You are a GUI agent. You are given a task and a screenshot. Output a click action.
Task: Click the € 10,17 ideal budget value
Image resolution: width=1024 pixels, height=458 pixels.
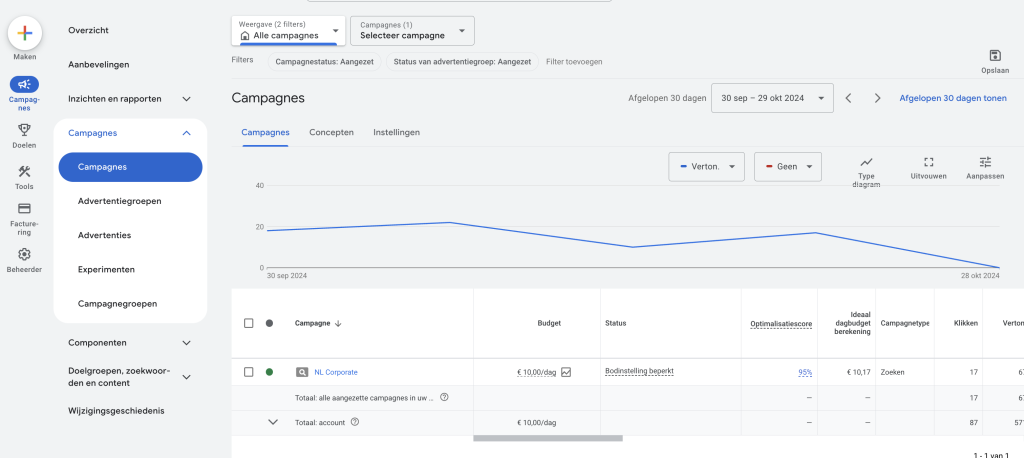[858, 372]
